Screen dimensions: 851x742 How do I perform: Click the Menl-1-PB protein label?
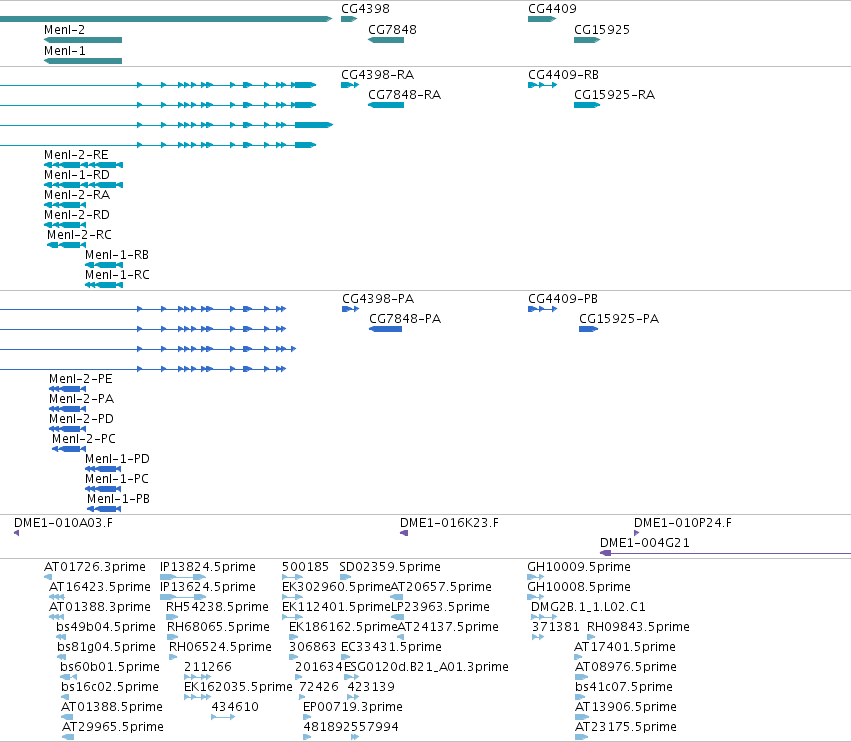pyautogui.click(x=118, y=499)
